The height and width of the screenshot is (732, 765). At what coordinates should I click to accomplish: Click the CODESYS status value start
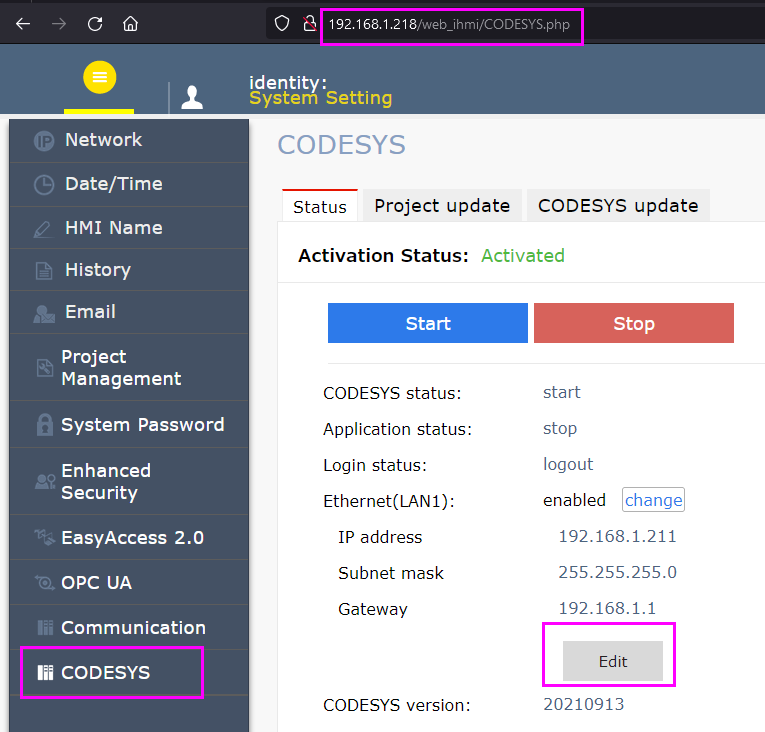point(562,392)
